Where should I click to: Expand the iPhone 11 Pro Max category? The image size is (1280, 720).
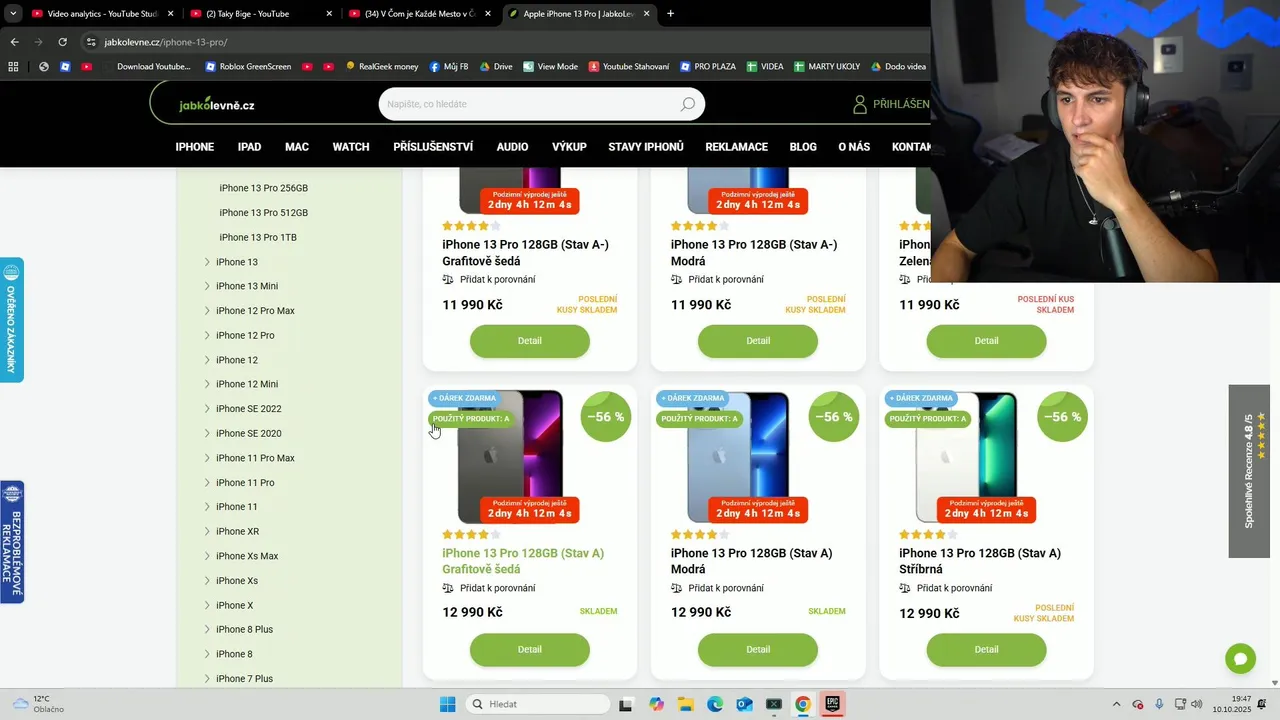click(207, 458)
